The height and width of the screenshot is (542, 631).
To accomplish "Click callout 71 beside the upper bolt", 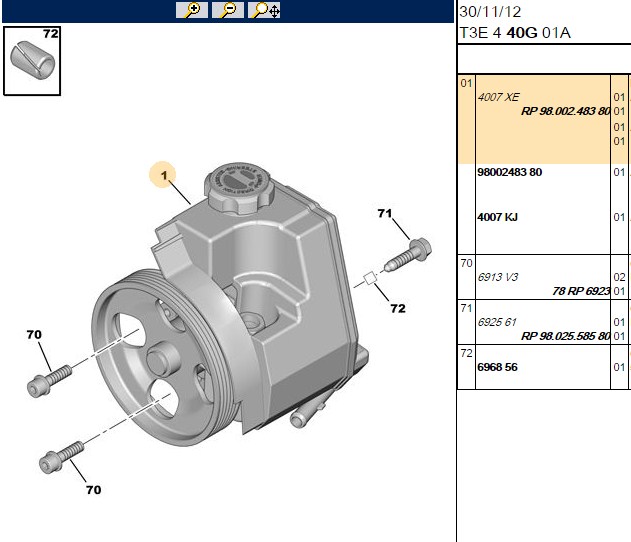I will [x=385, y=213].
